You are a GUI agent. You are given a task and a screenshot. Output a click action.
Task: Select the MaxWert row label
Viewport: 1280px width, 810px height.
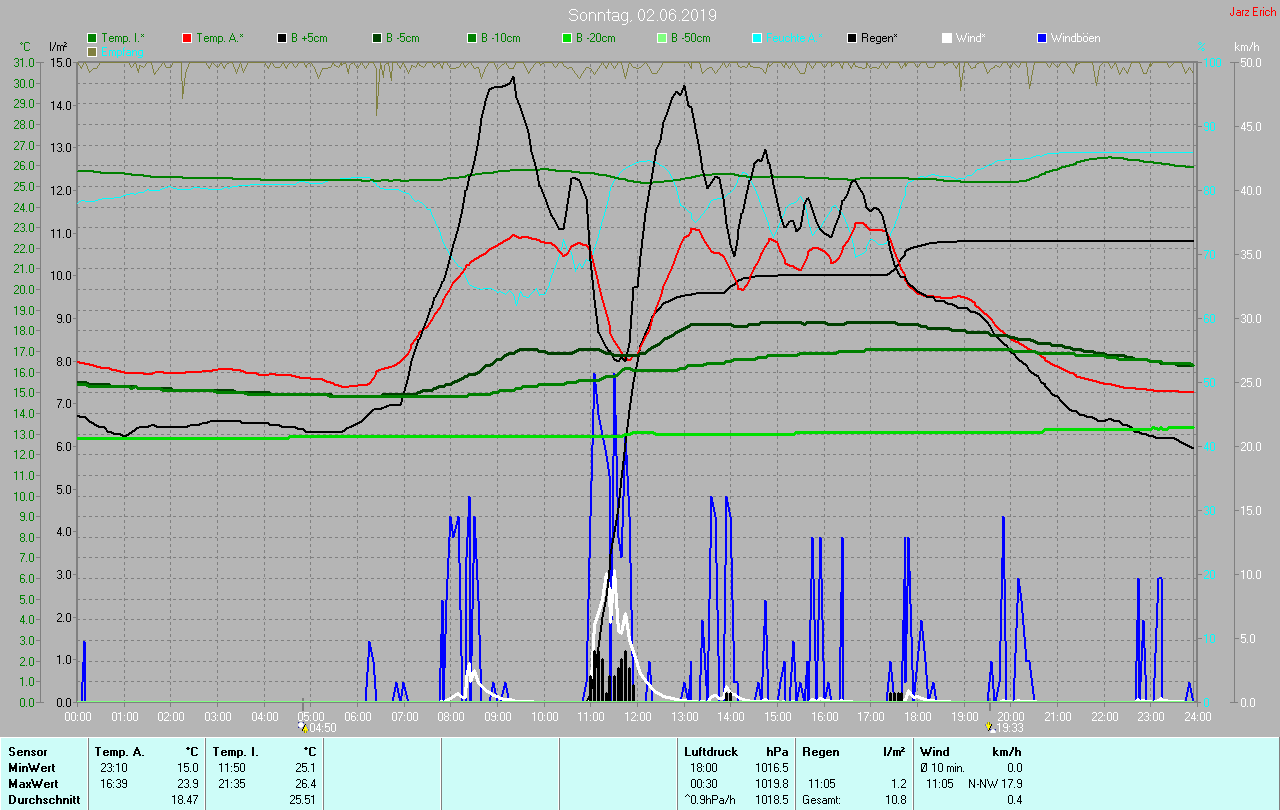31,783
